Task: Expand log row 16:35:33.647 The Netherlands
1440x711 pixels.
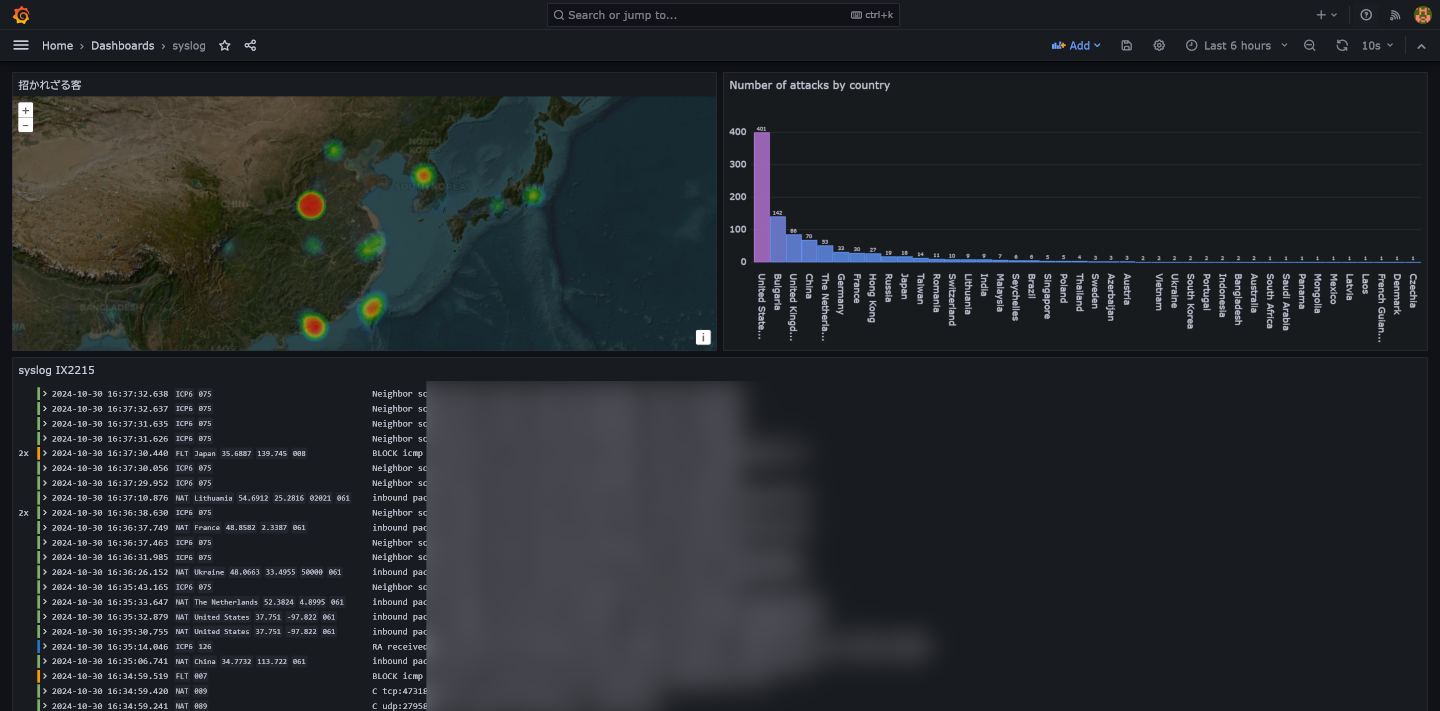Action: tap(45, 602)
